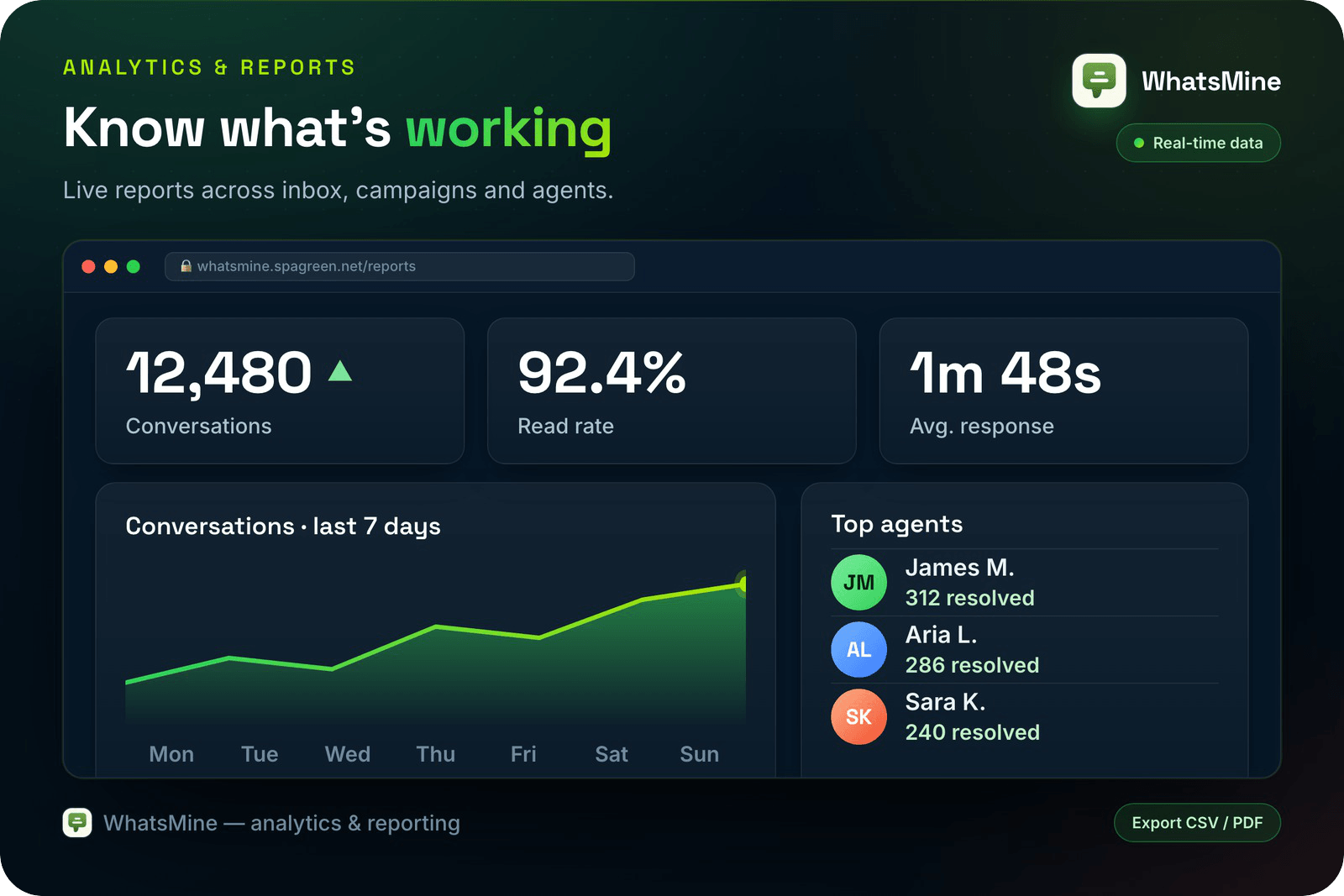1344x896 pixels.
Task: Click the Thu axis label
Action: point(436,754)
